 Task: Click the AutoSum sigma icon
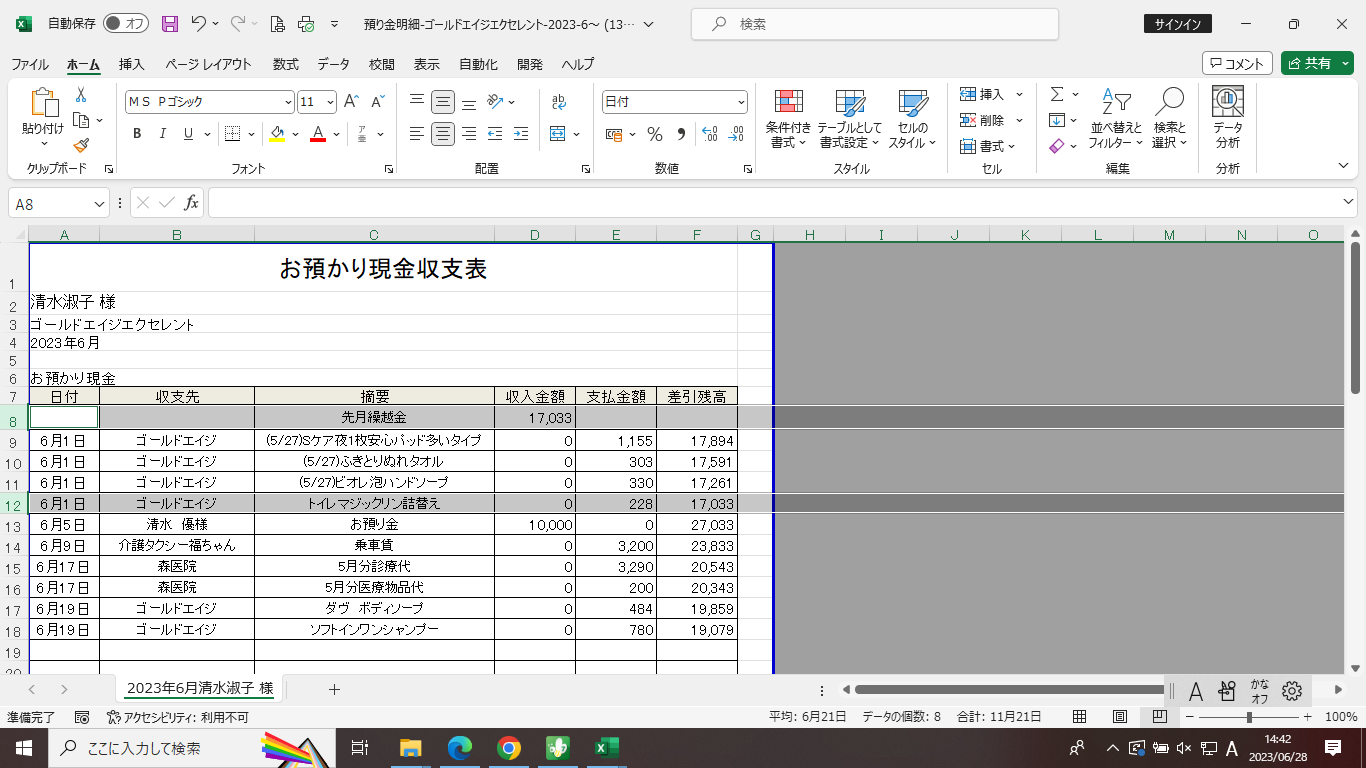(1057, 94)
